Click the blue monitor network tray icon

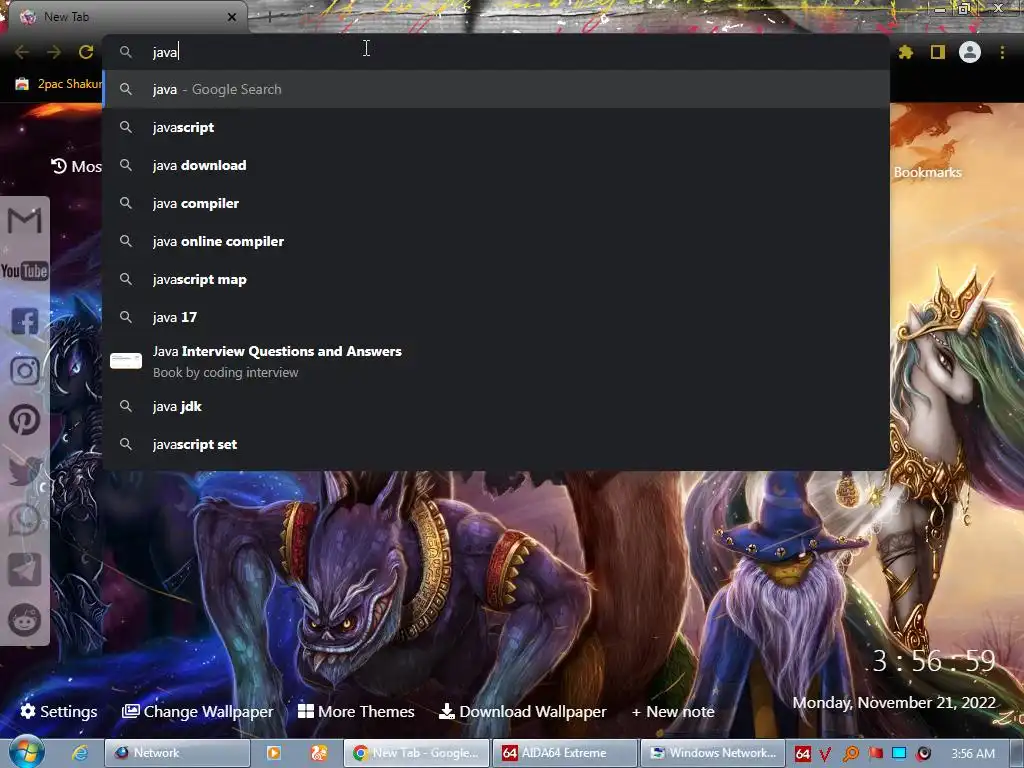pos(899,754)
